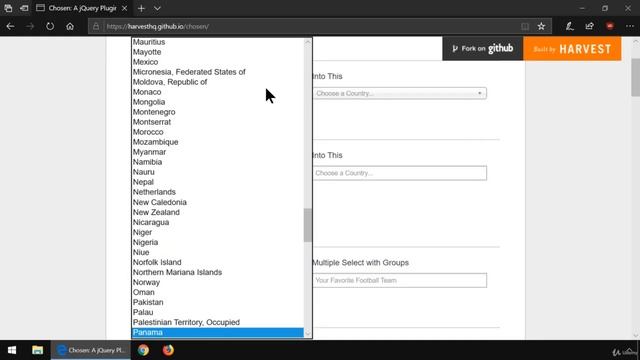Select Nigeria option

pyautogui.click(x=218, y=242)
